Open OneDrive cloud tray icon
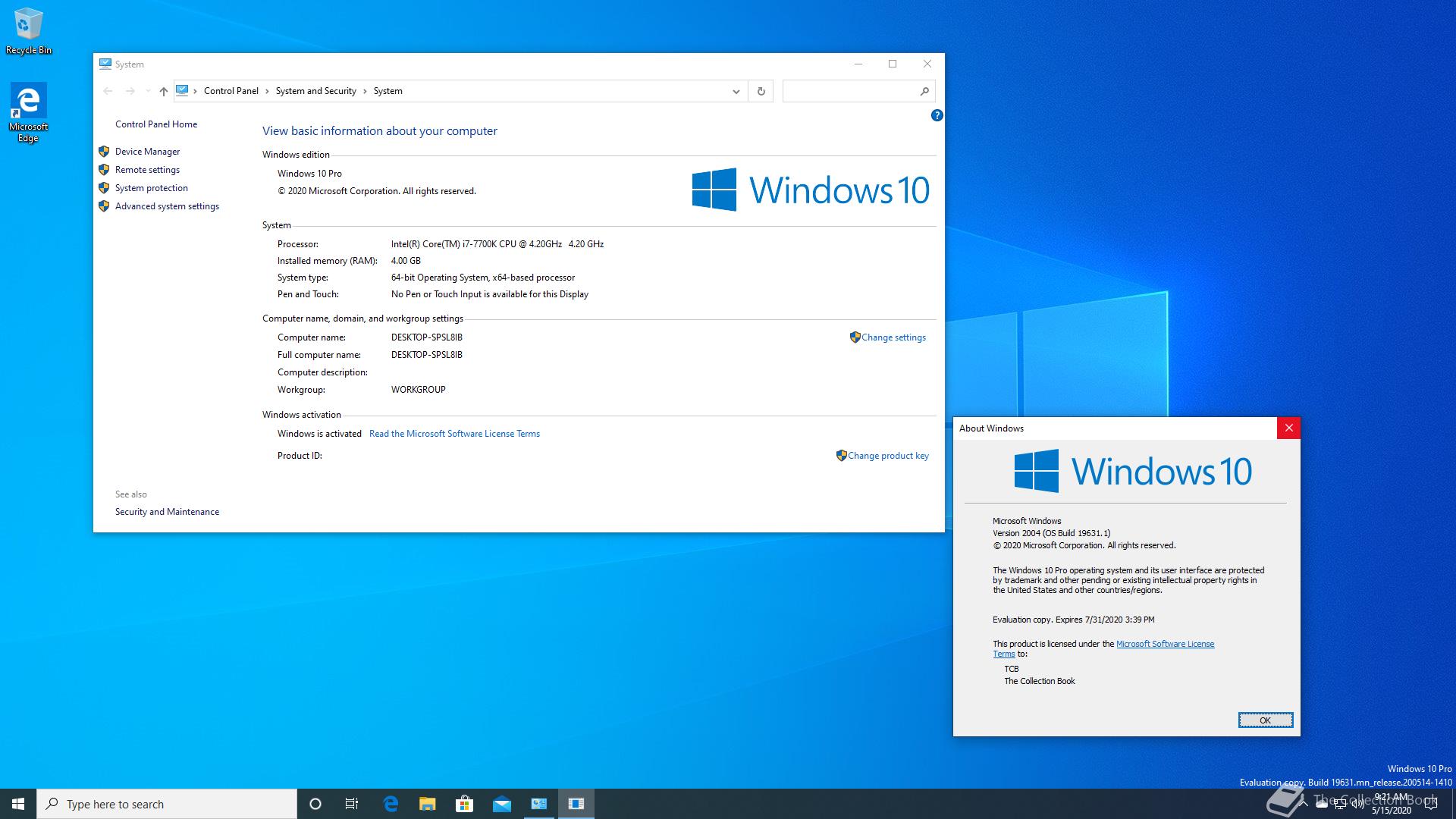Viewport: 1456px width, 819px height. 1322,805
